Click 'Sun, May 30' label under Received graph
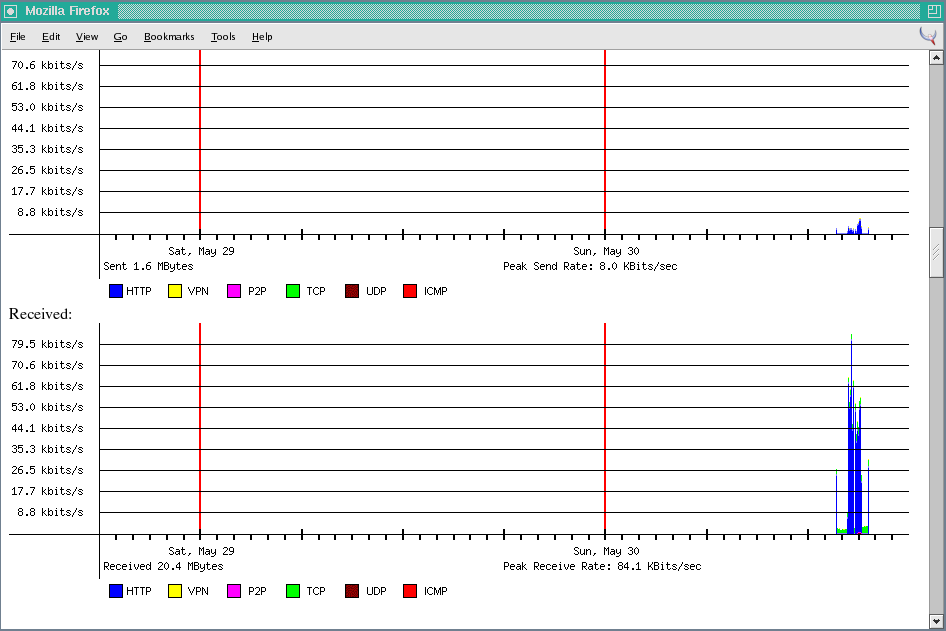 (x=606, y=551)
